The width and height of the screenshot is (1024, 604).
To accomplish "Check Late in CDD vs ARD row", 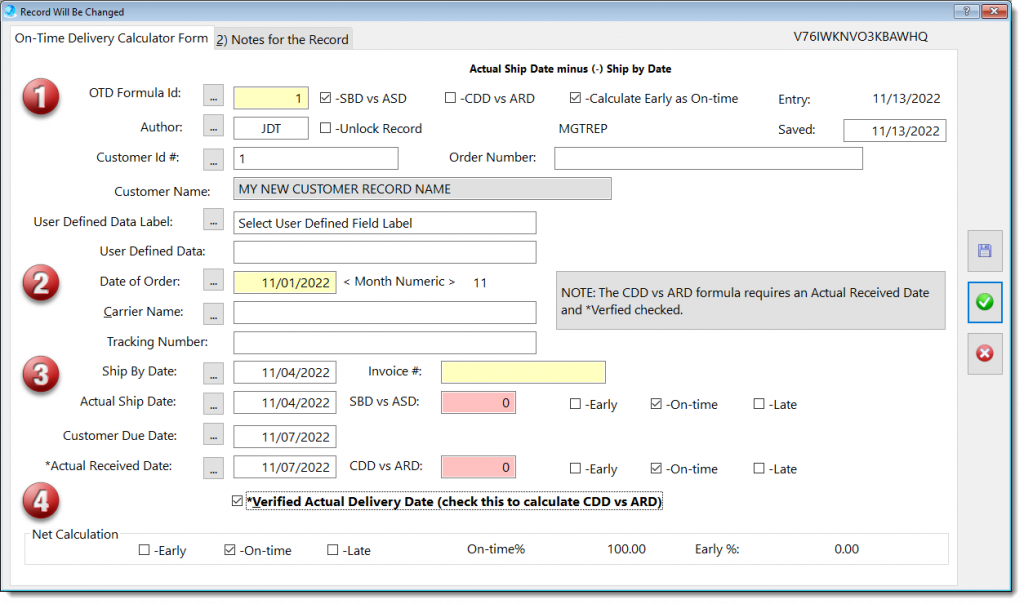I will 758,468.
